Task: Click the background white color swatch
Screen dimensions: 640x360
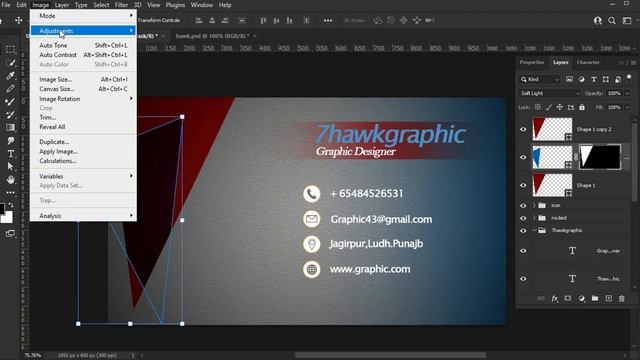Action: click(7, 217)
